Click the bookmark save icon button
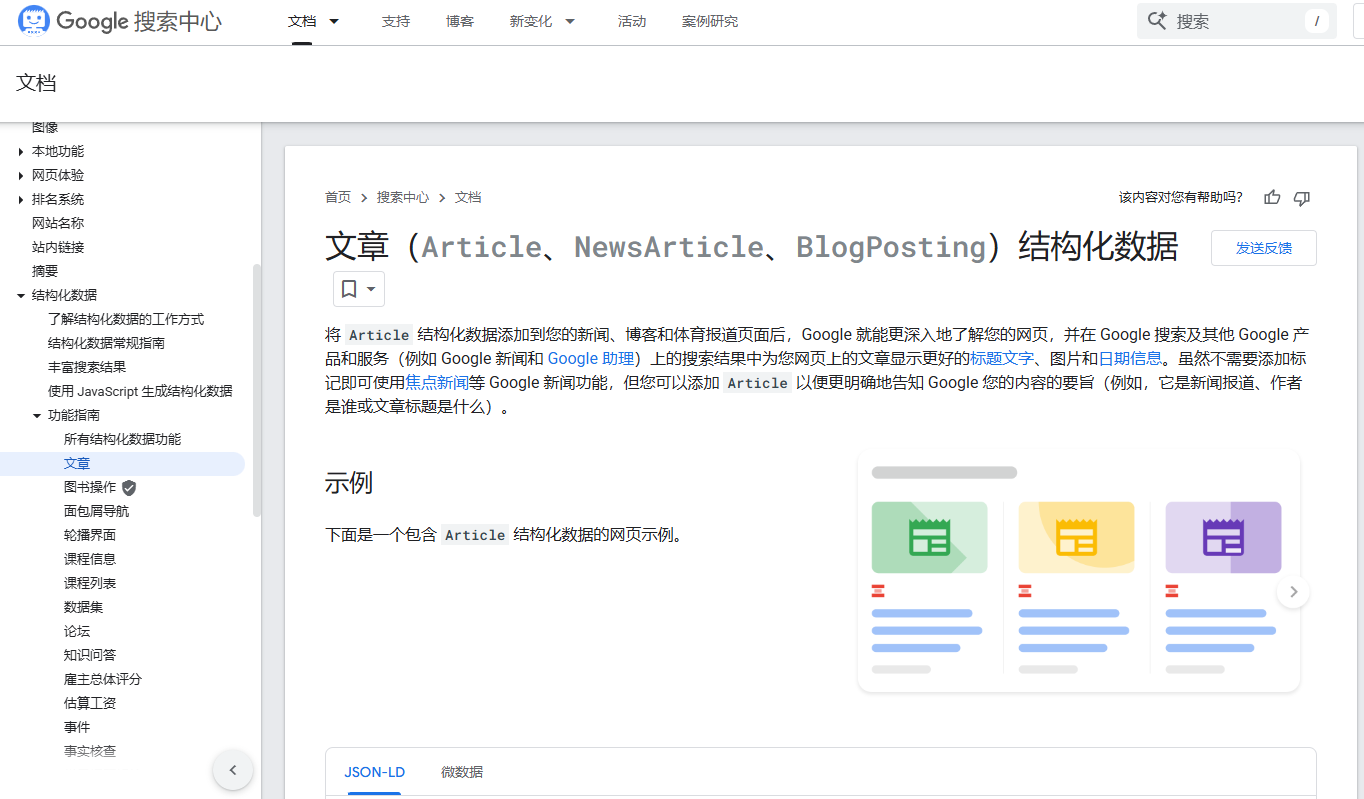The image size is (1364, 799). (x=349, y=289)
